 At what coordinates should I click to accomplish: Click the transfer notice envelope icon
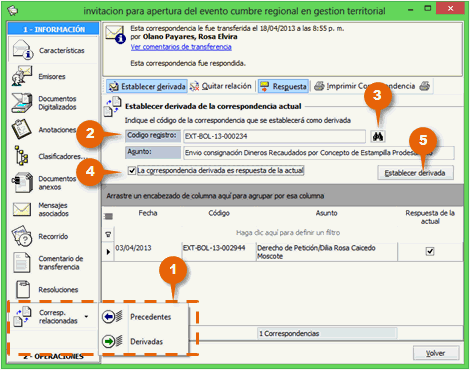(115, 35)
